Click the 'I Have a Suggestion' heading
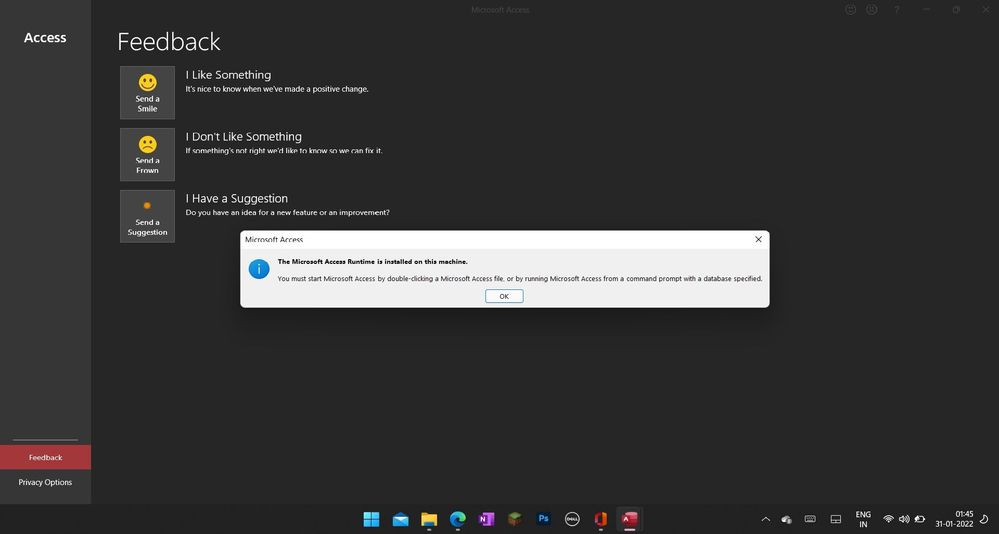This screenshot has width=999, height=534. pyautogui.click(x=236, y=199)
